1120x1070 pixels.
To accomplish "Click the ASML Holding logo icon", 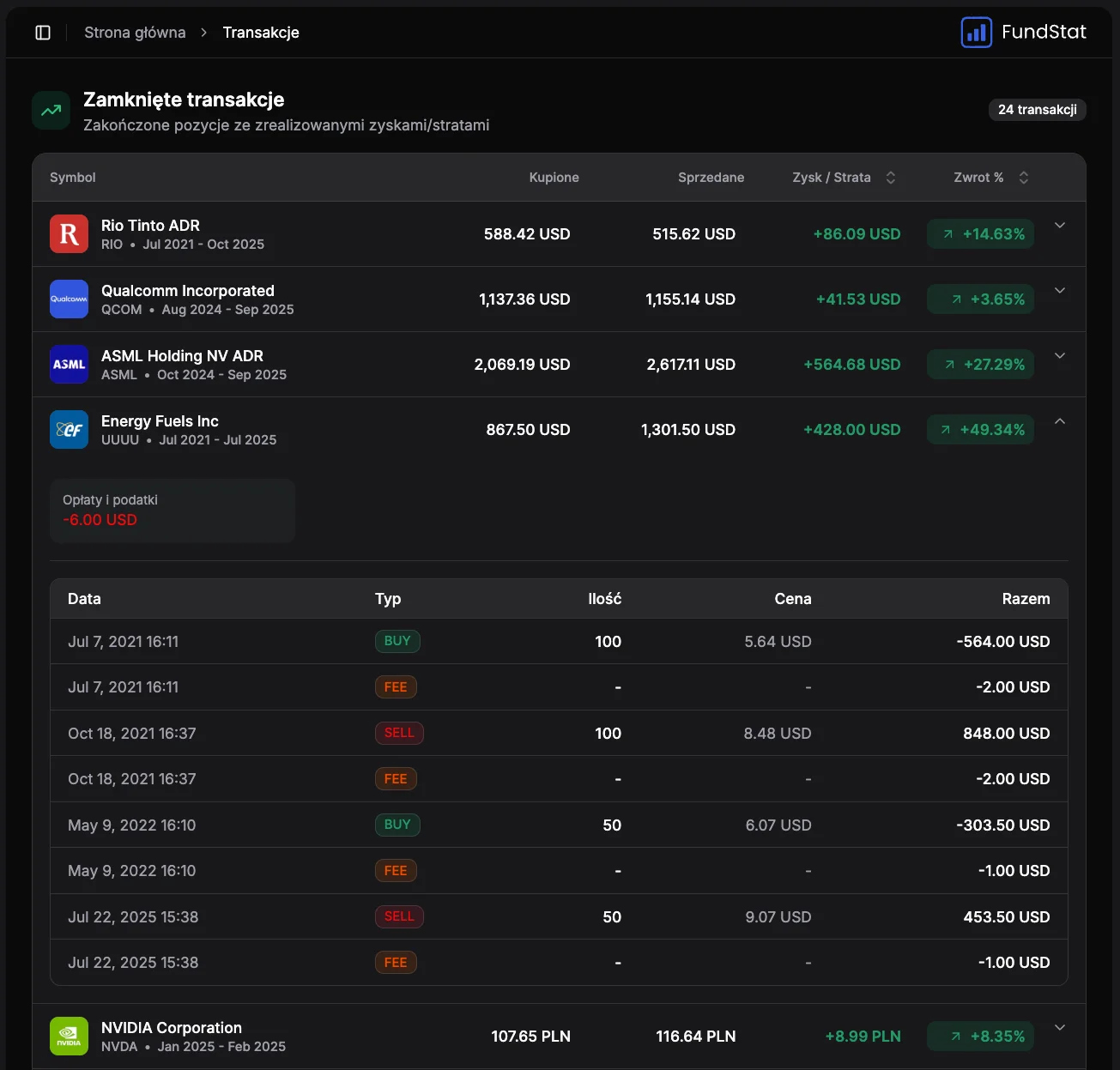I will [69, 364].
